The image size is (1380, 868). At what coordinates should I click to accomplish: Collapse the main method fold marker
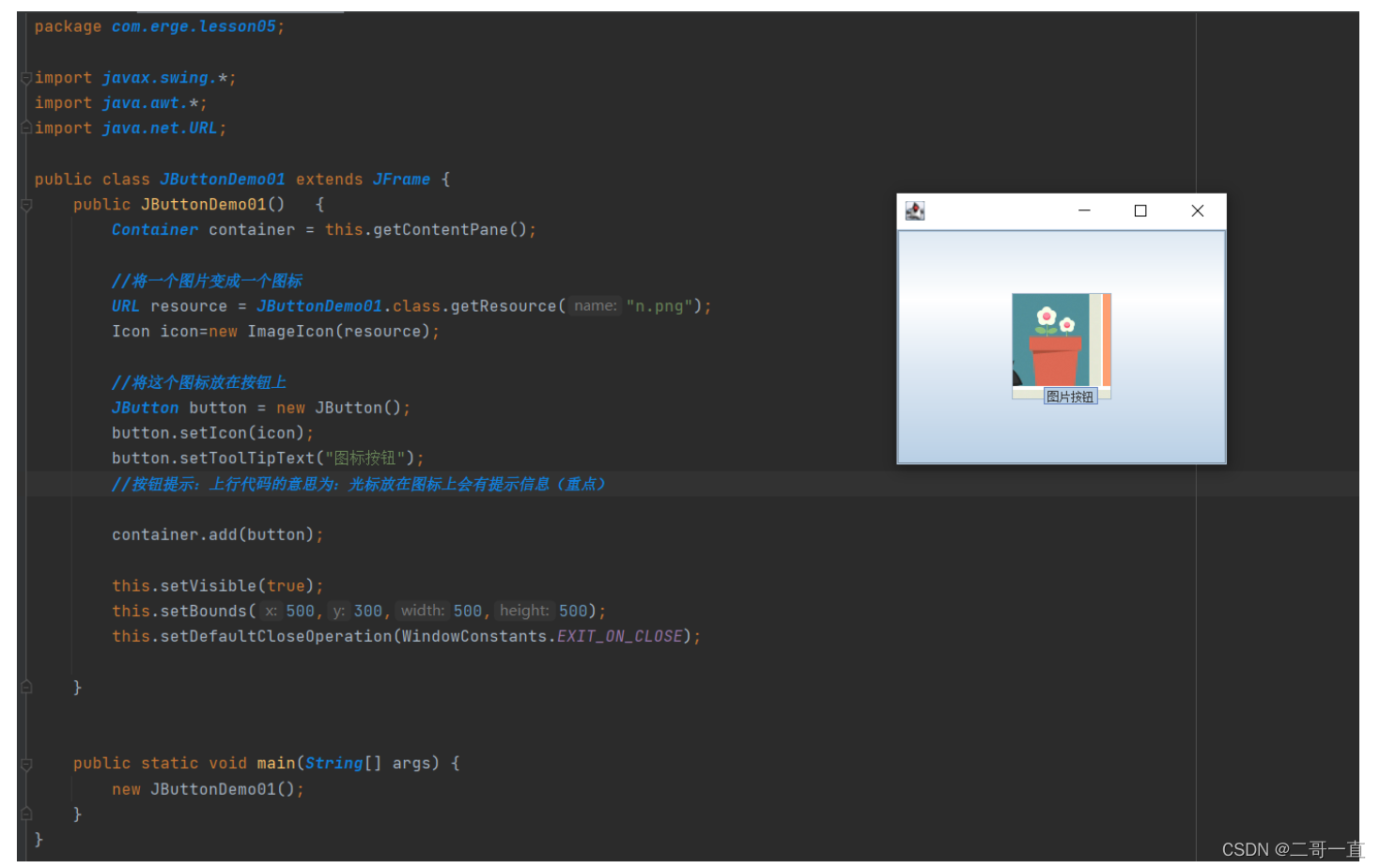[x=26, y=764]
